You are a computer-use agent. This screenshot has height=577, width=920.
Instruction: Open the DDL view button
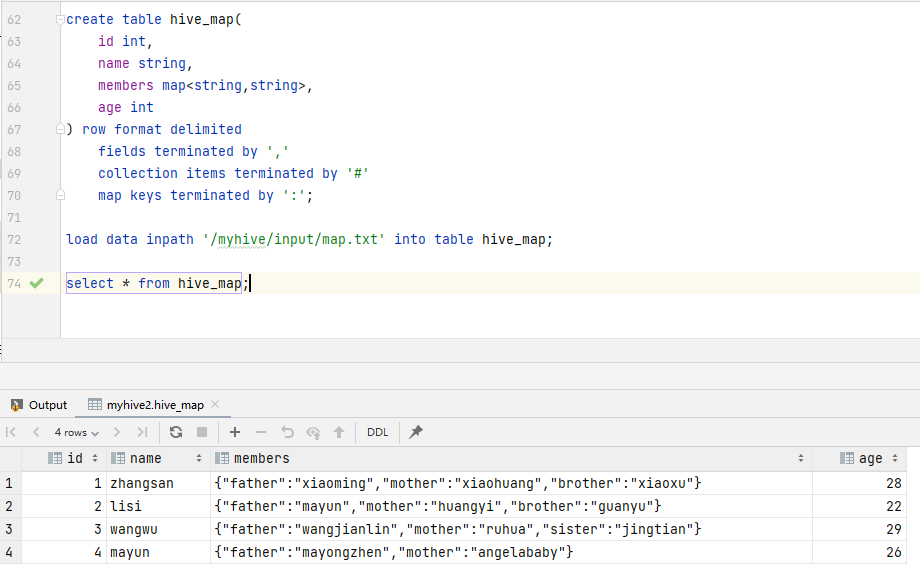click(x=377, y=433)
